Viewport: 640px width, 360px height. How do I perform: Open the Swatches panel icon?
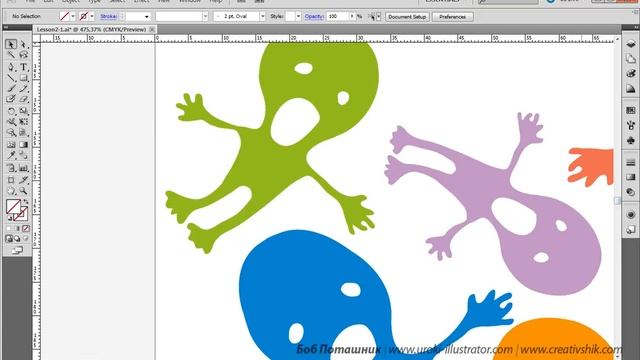point(631,111)
